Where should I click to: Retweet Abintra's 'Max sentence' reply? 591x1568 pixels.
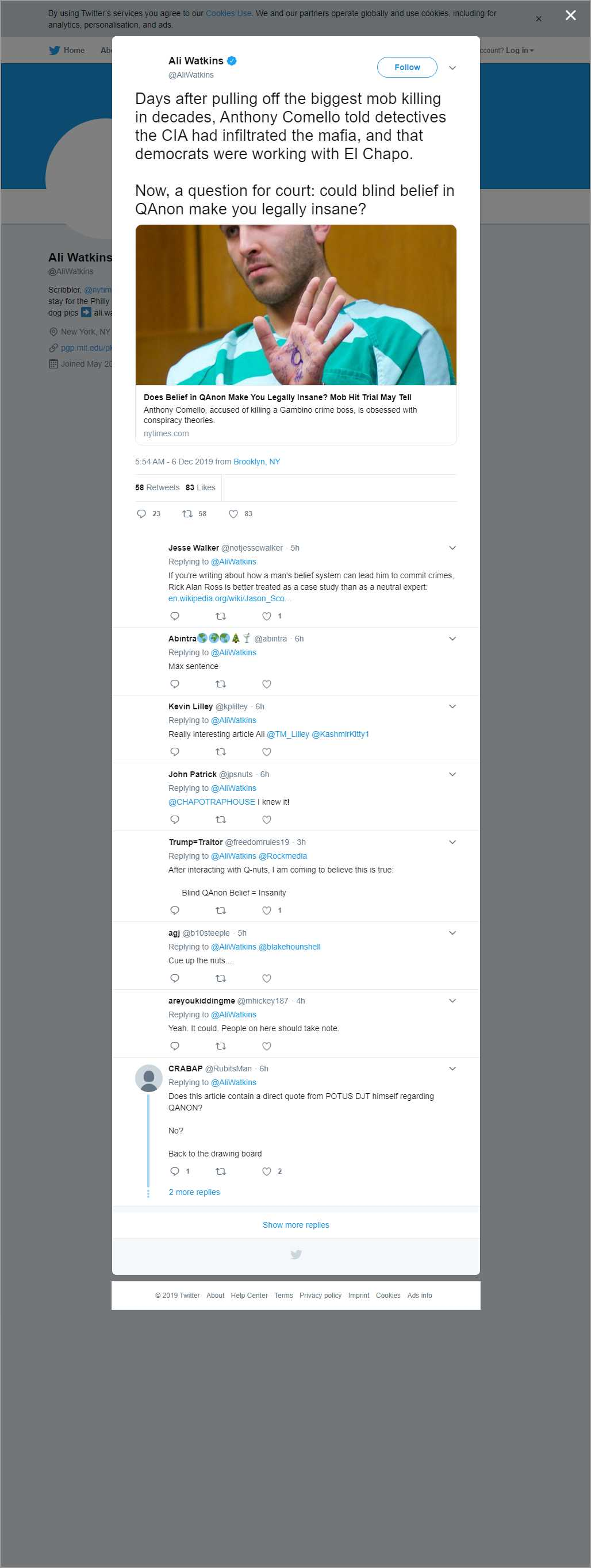tap(221, 684)
